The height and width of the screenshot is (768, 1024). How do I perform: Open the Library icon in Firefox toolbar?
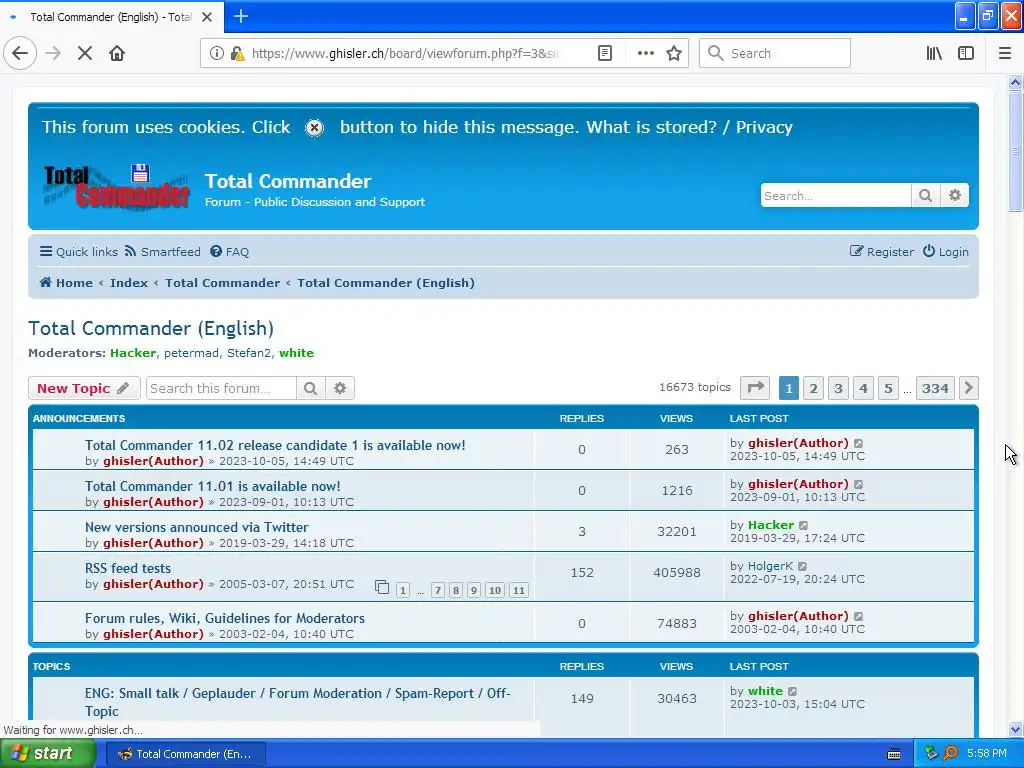point(934,54)
